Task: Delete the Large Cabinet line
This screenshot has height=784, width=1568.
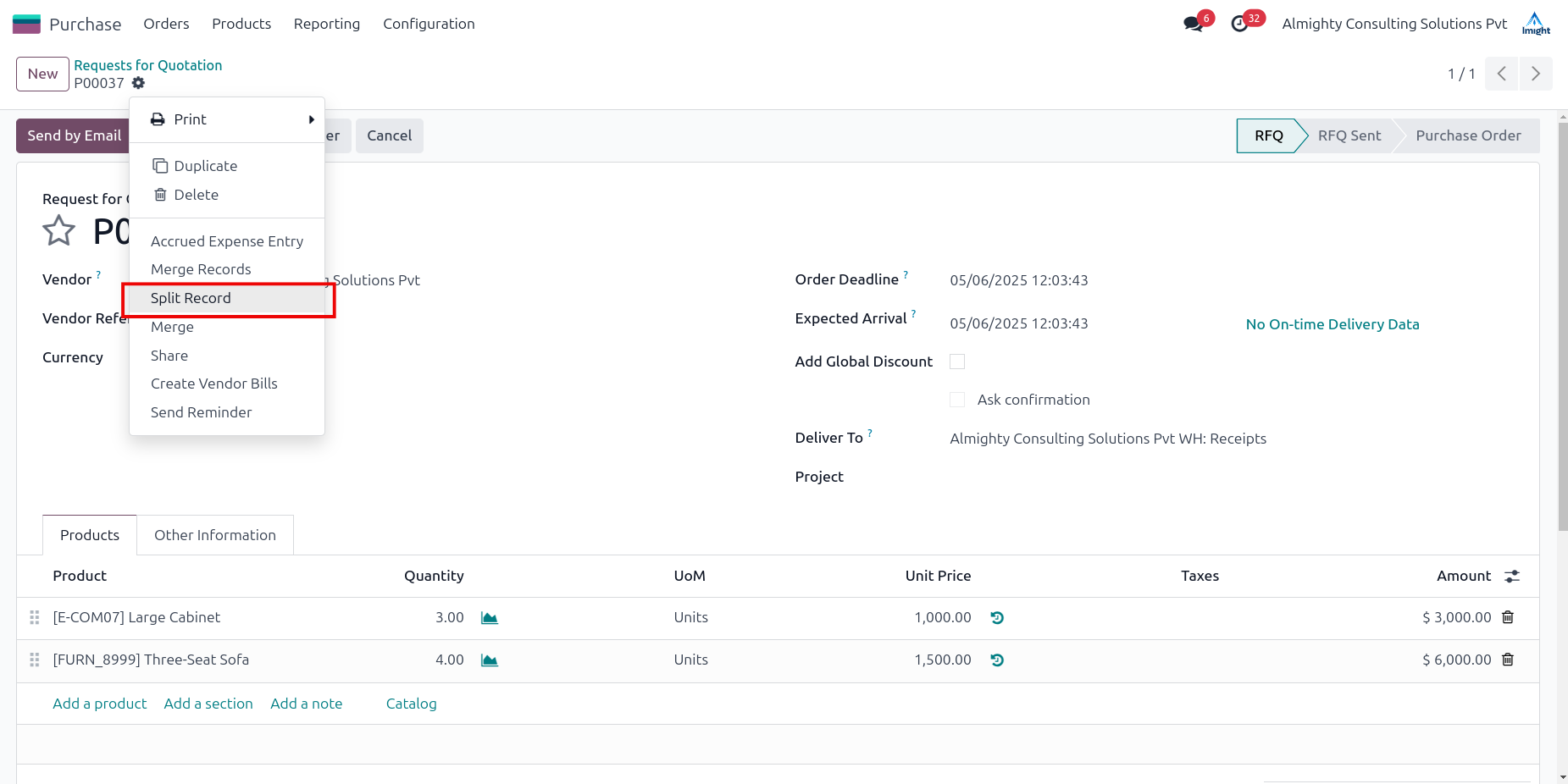Action: coord(1508,617)
